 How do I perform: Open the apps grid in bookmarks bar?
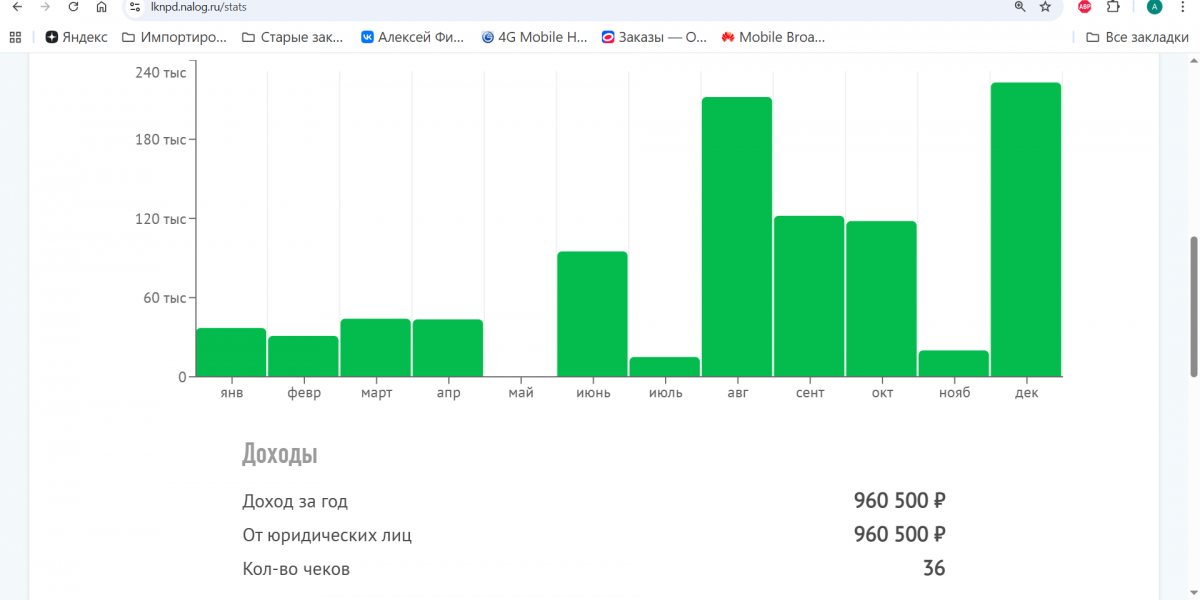click(15, 38)
